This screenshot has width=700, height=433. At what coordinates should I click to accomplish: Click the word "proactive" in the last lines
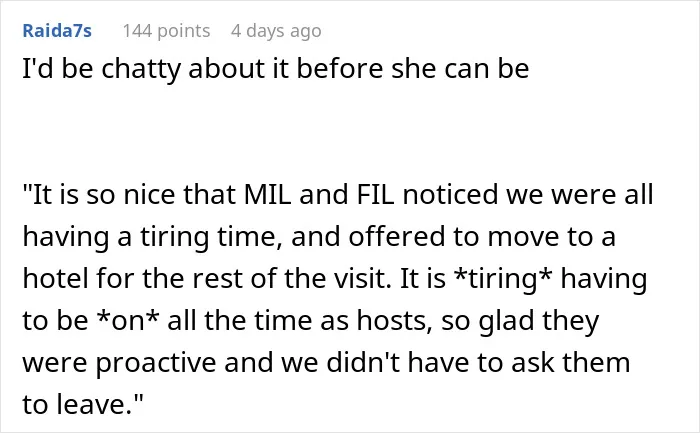[x=156, y=364]
